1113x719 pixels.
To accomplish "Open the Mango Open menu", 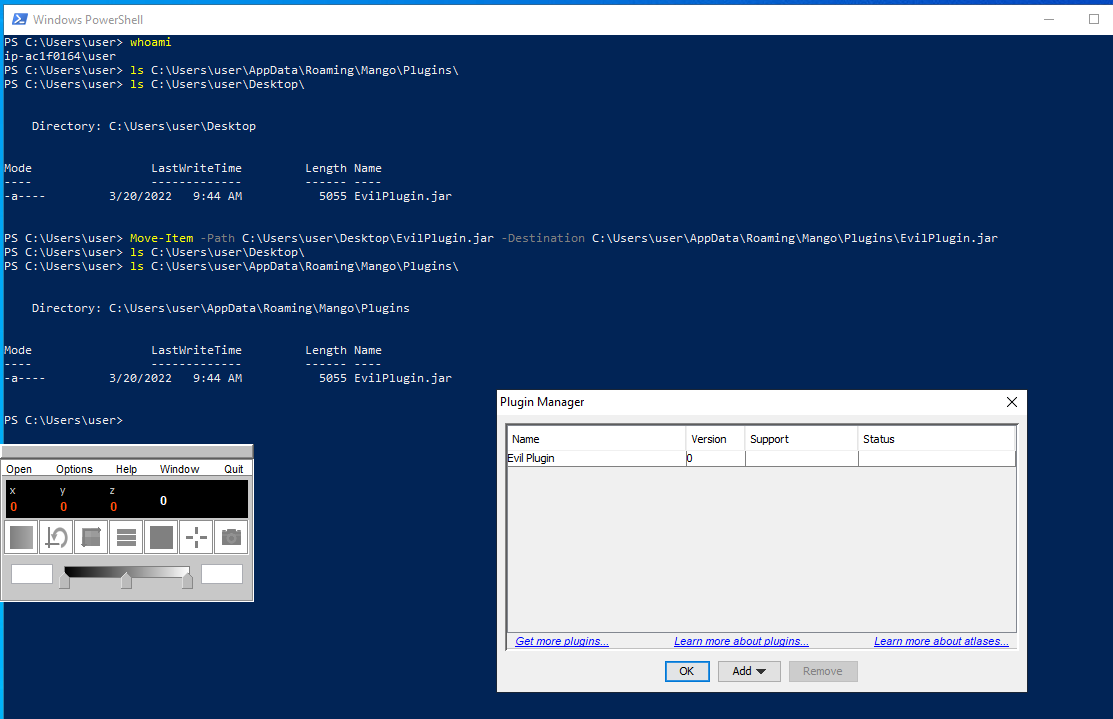I will click(x=19, y=469).
